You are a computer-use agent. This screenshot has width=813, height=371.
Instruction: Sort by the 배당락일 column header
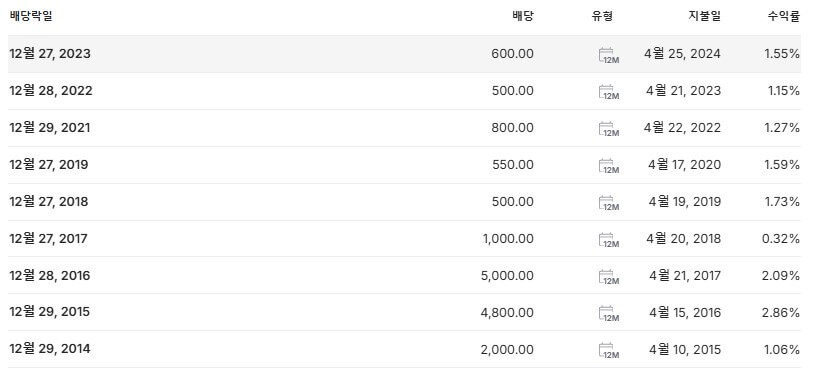(x=31, y=16)
